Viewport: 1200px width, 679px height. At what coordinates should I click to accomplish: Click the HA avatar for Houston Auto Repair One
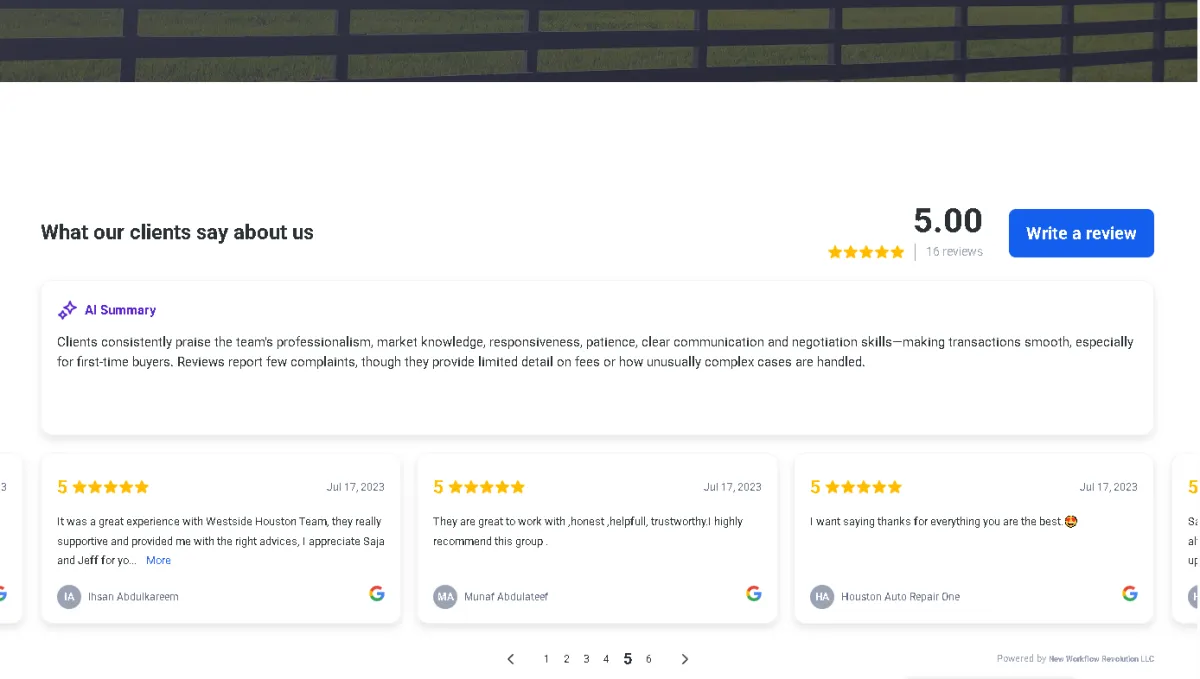click(822, 597)
